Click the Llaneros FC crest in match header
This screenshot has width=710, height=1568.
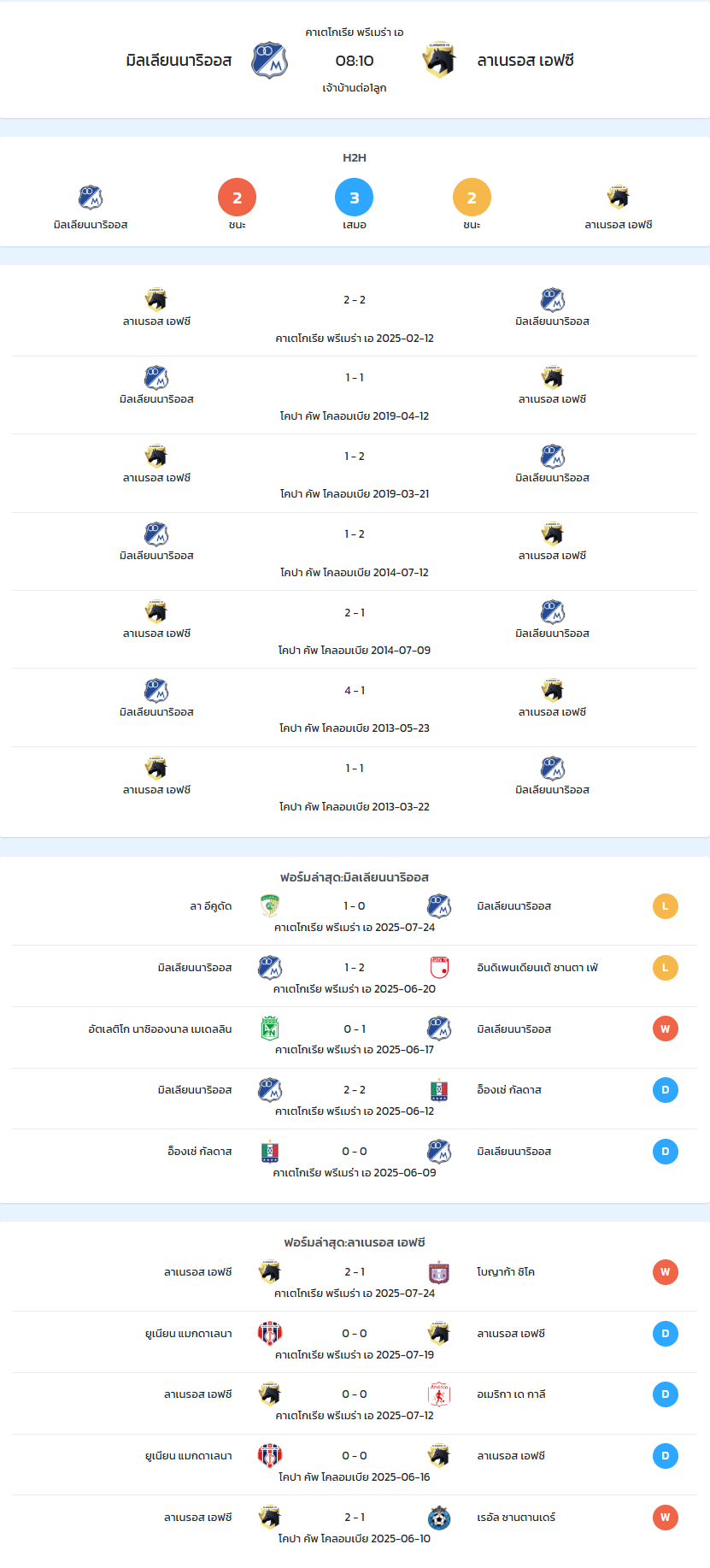[439, 61]
